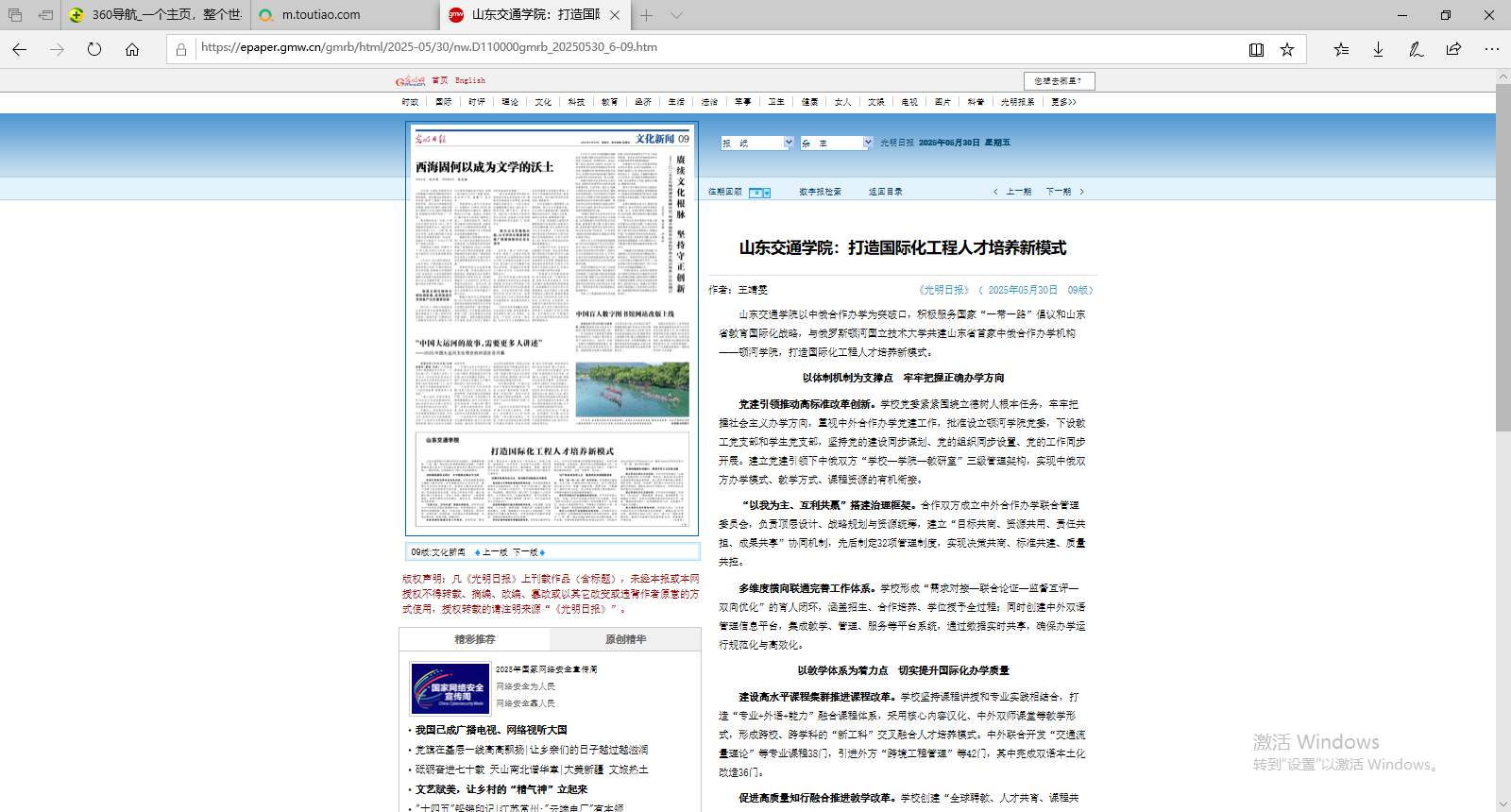
Task: Show the tab list chevron menu
Action: tap(676, 15)
